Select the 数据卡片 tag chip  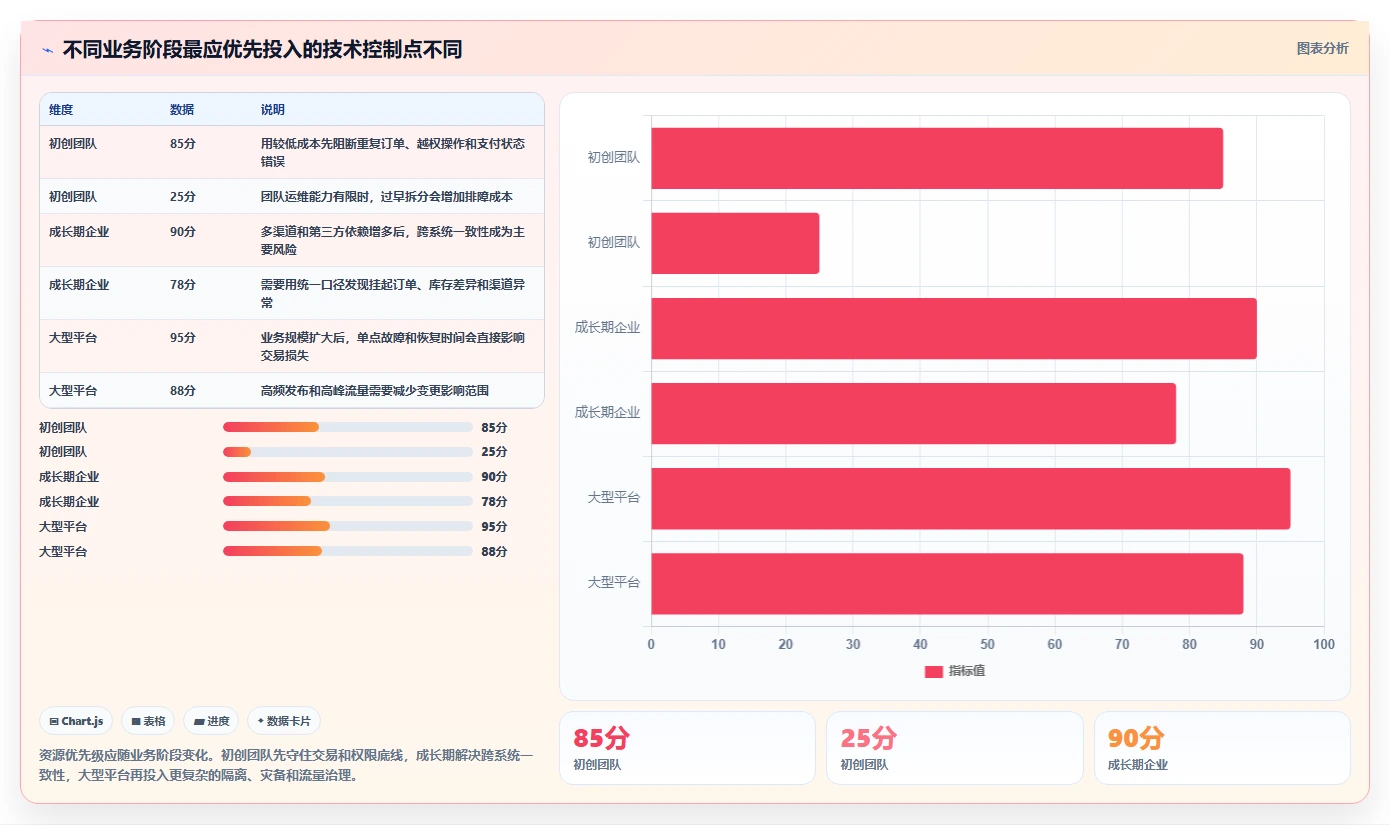click(284, 721)
